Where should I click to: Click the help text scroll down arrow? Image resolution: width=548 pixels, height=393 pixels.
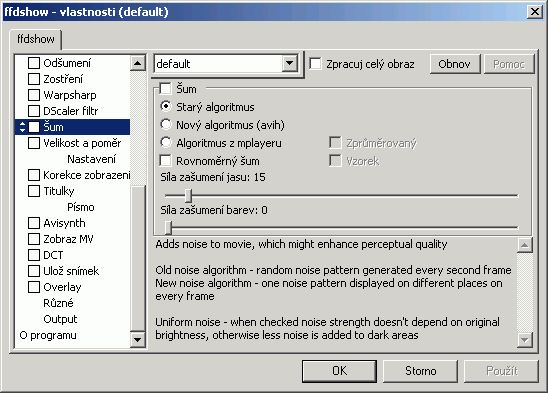click(525, 340)
